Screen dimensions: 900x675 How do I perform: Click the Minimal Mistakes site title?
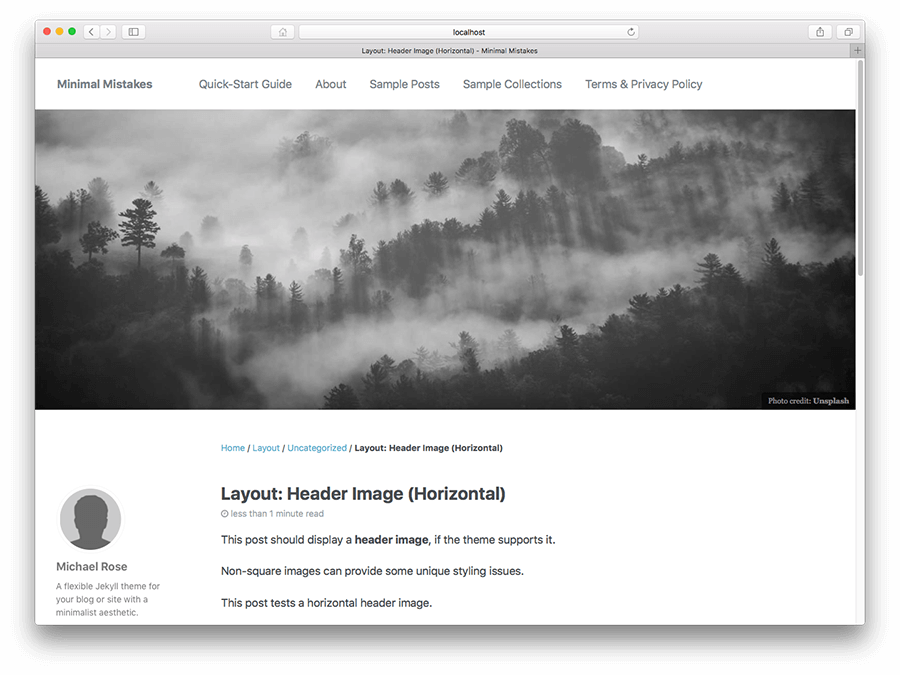click(x=104, y=84)
